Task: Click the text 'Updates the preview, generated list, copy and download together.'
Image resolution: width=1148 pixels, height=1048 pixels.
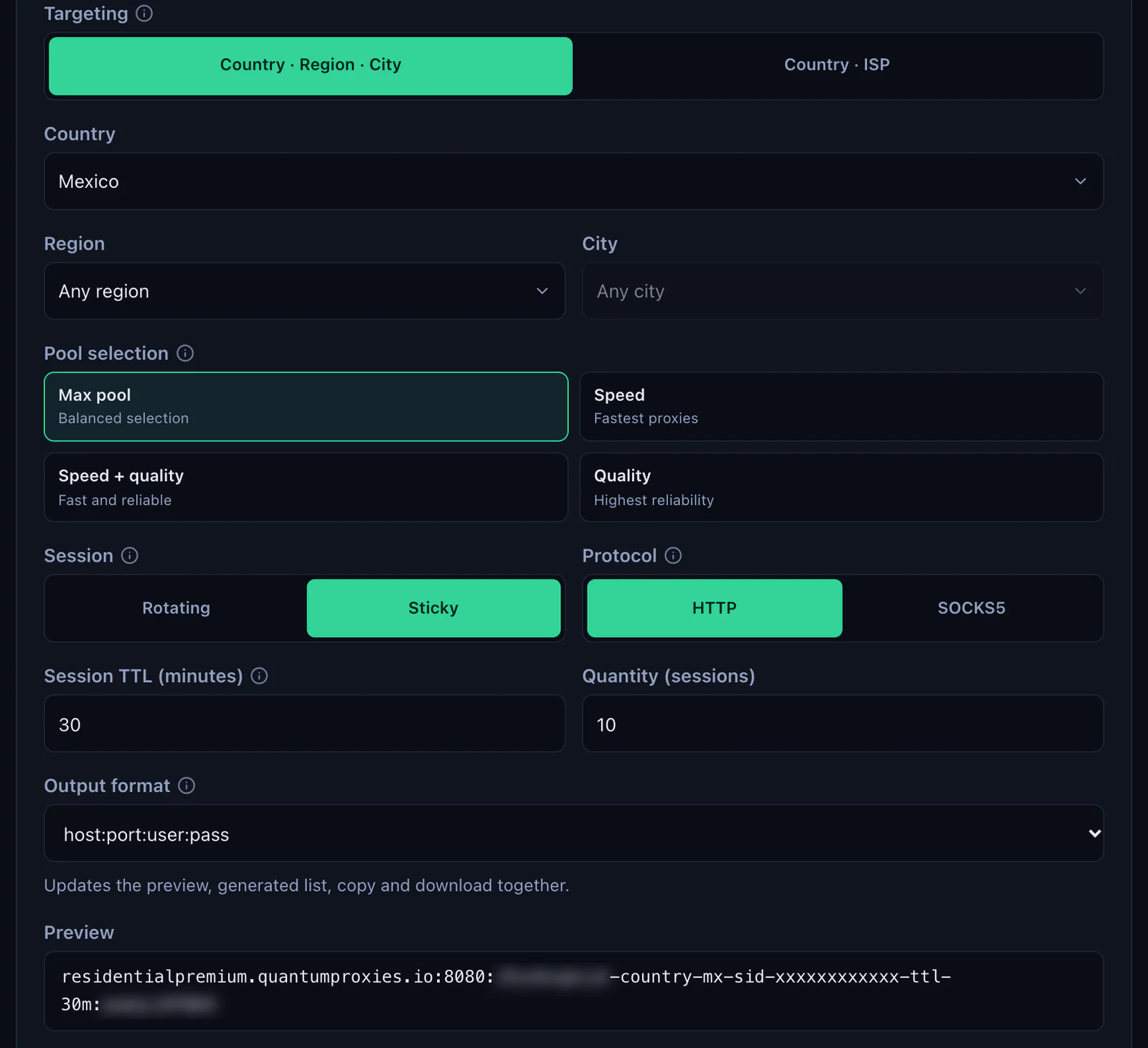Action: 306,886
